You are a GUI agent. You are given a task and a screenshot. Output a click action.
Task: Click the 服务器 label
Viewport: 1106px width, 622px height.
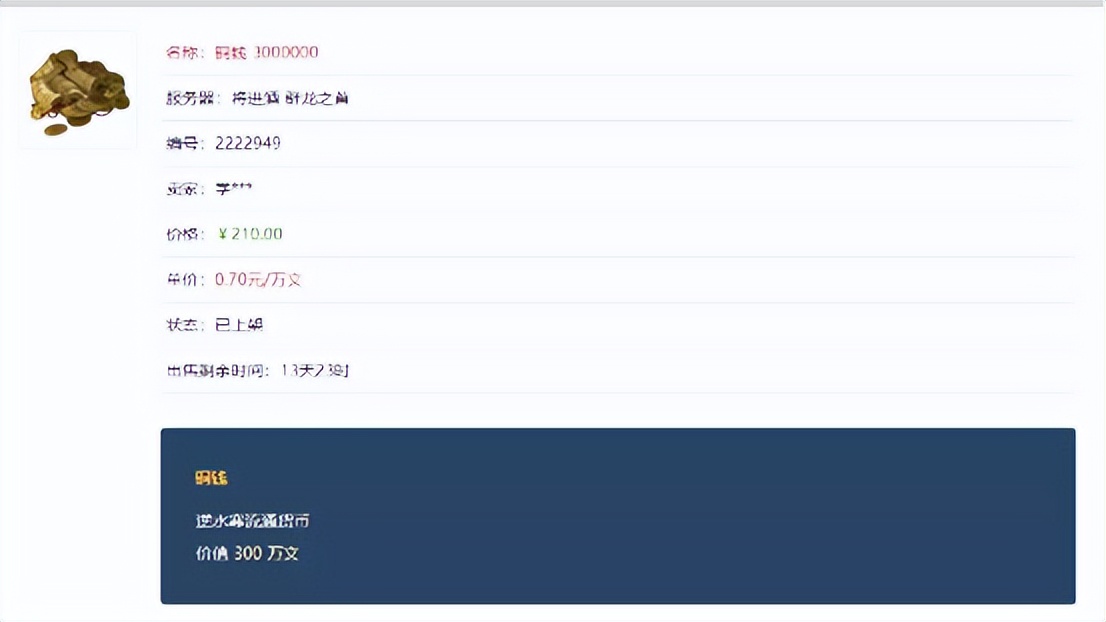coord(193,98)
